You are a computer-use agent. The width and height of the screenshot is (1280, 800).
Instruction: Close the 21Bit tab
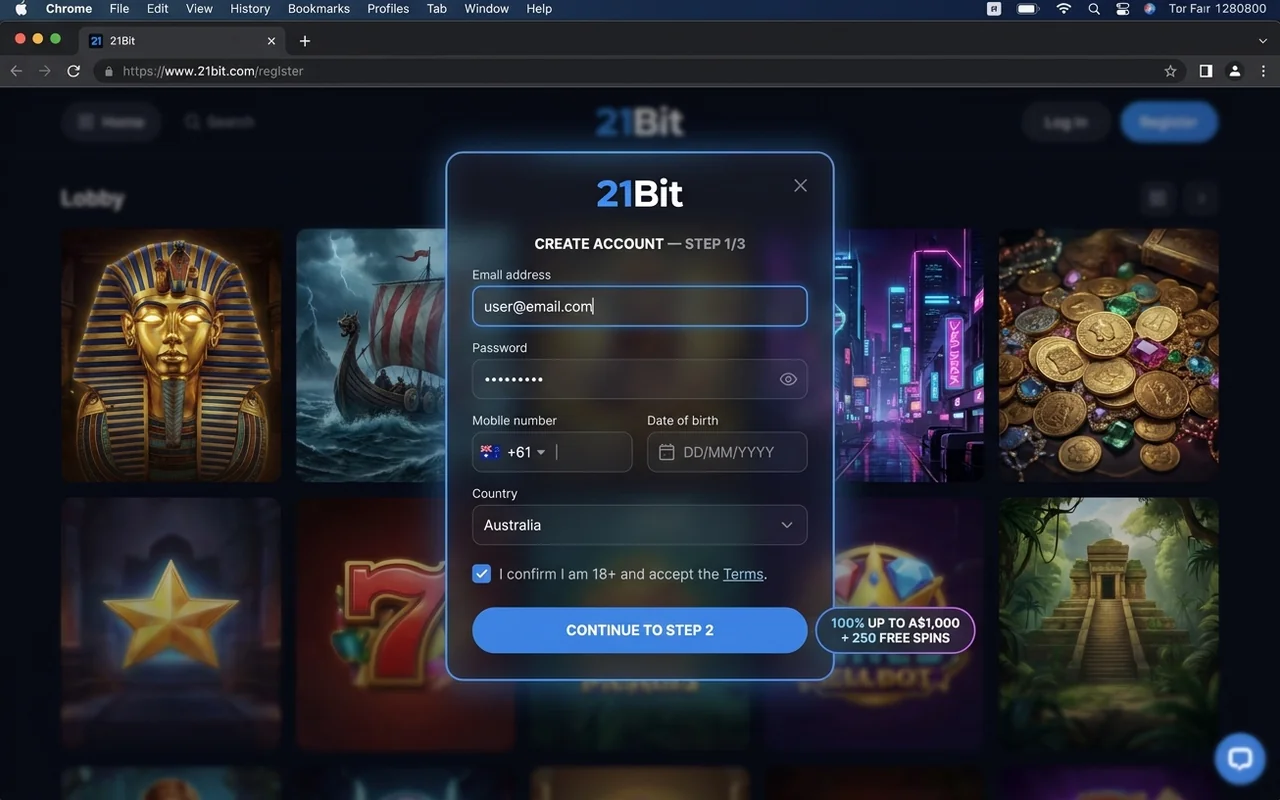coord(271,41)
